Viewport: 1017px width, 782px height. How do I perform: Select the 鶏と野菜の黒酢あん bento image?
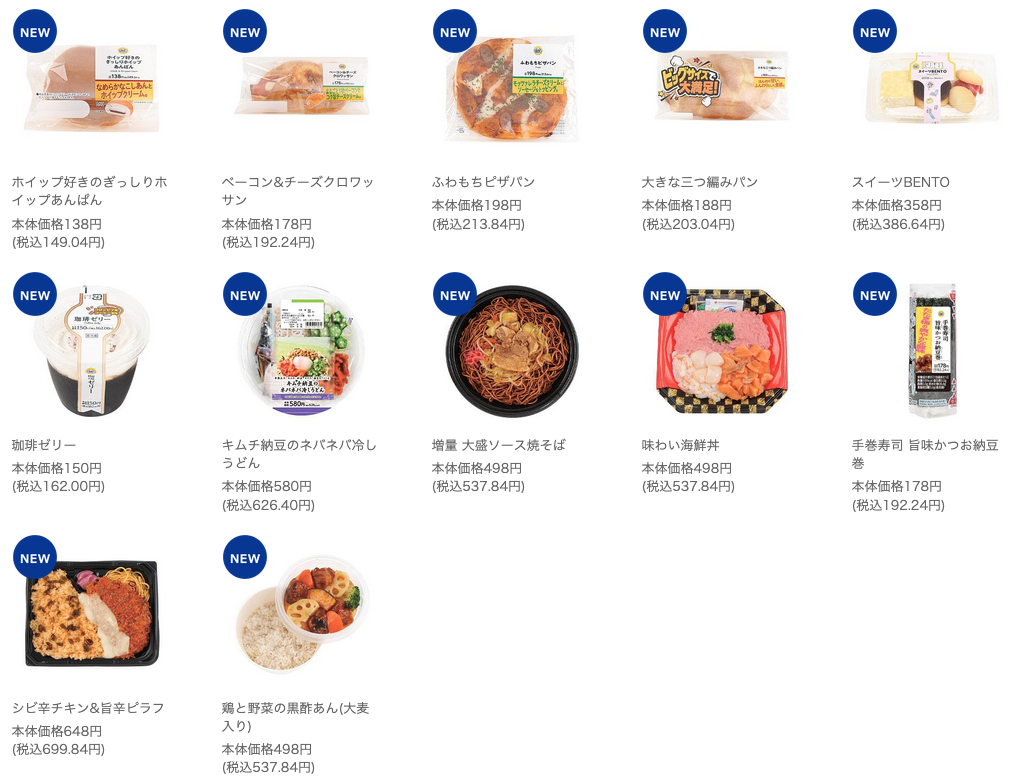(x=302, y=613)
